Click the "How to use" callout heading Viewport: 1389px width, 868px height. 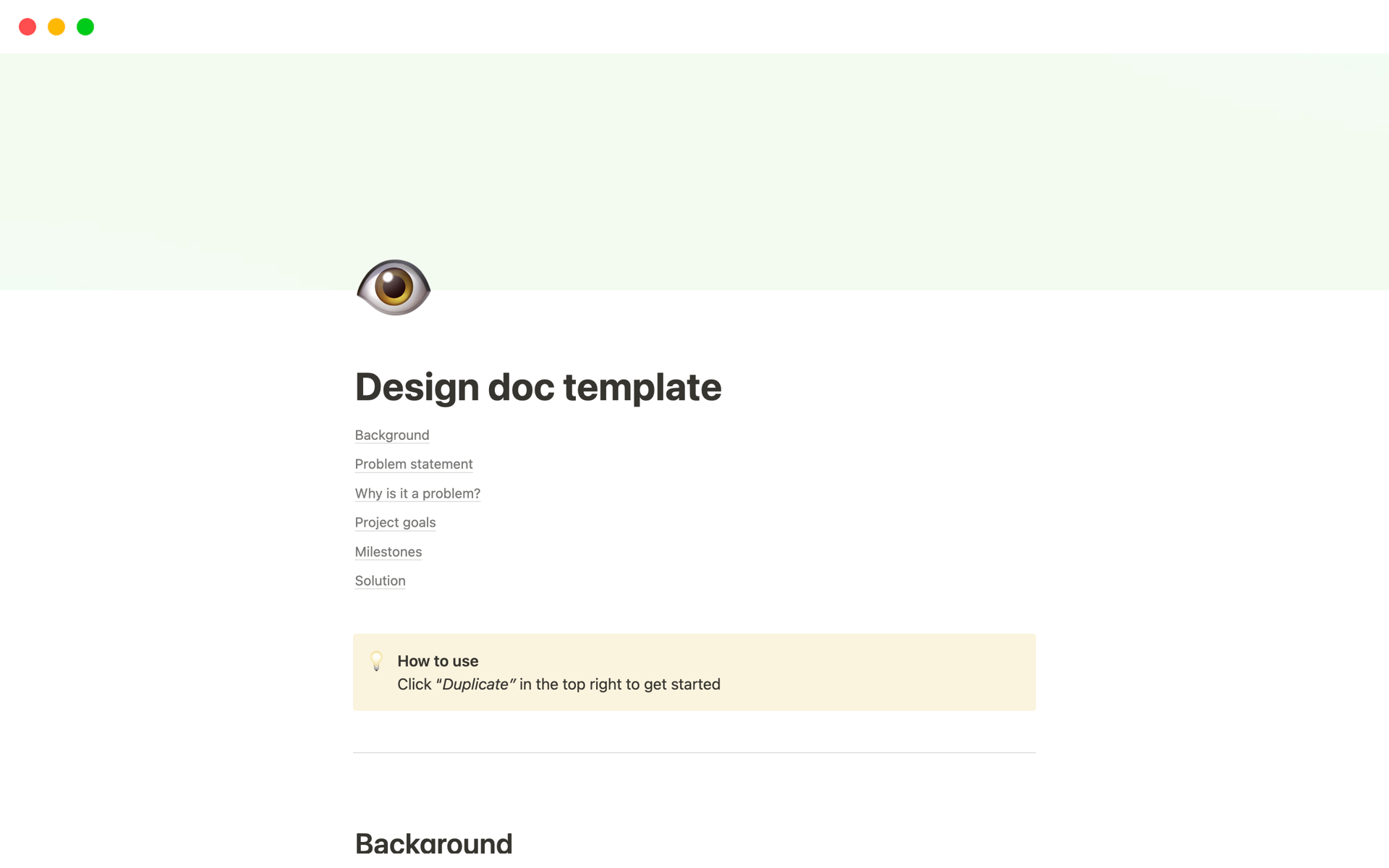point(438,661)
